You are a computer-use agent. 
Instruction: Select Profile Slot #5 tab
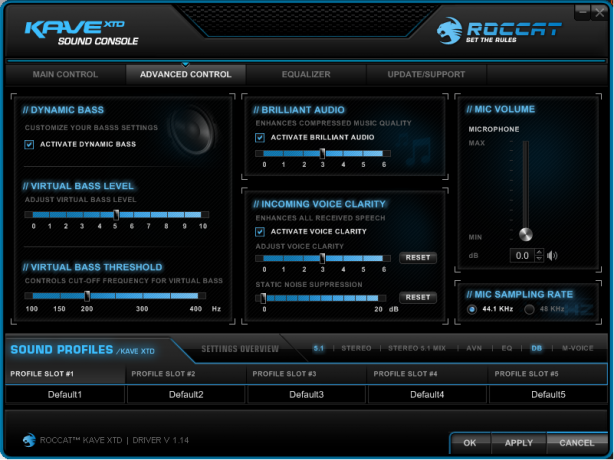548,374
